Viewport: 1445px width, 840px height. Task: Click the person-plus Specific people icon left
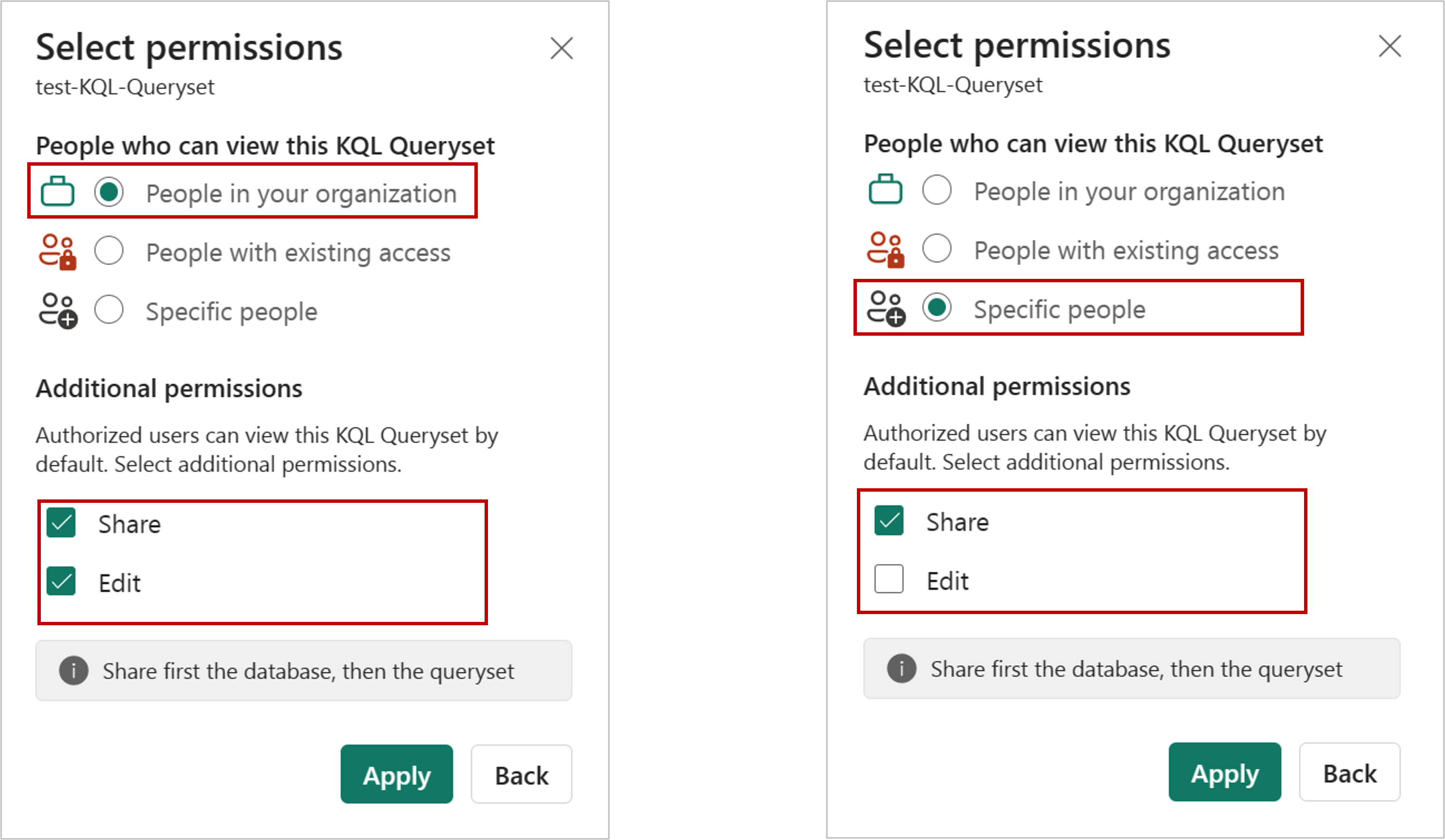(x=59, y=311)
